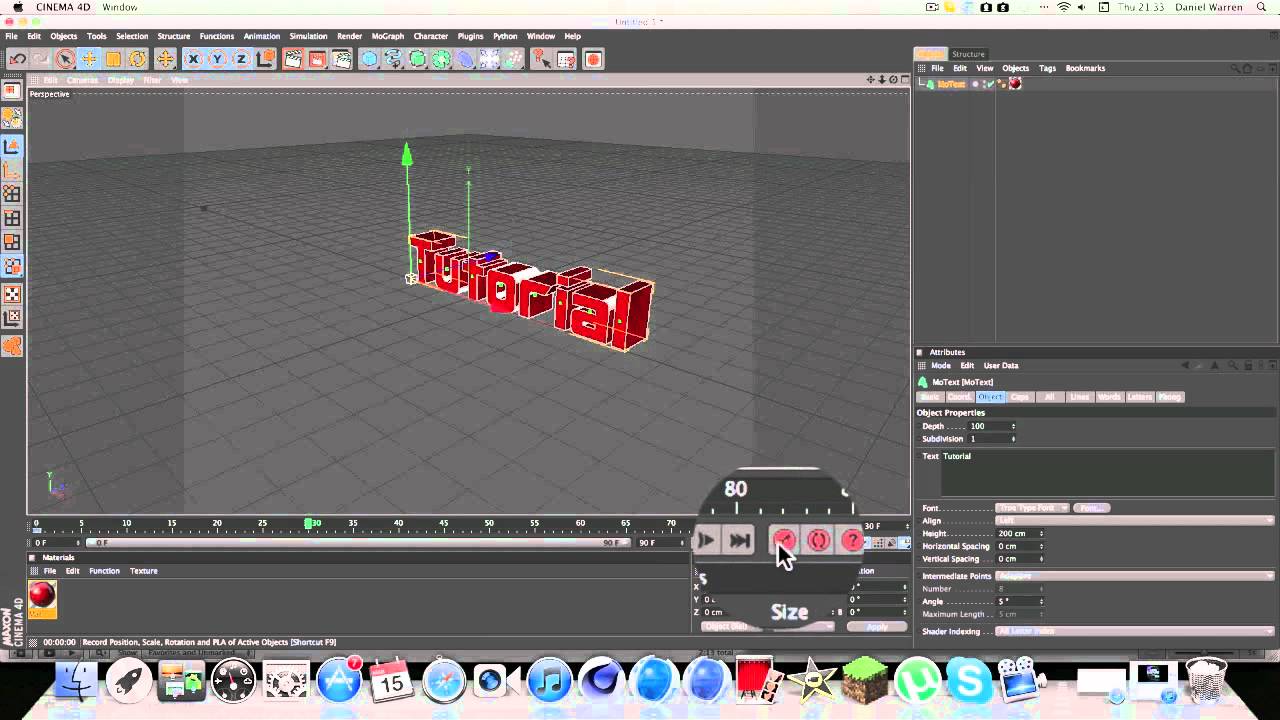Adjust Vertical Spacing stepper
The width and height of the screenshot is (1280, 720).
coord(1042,559)
